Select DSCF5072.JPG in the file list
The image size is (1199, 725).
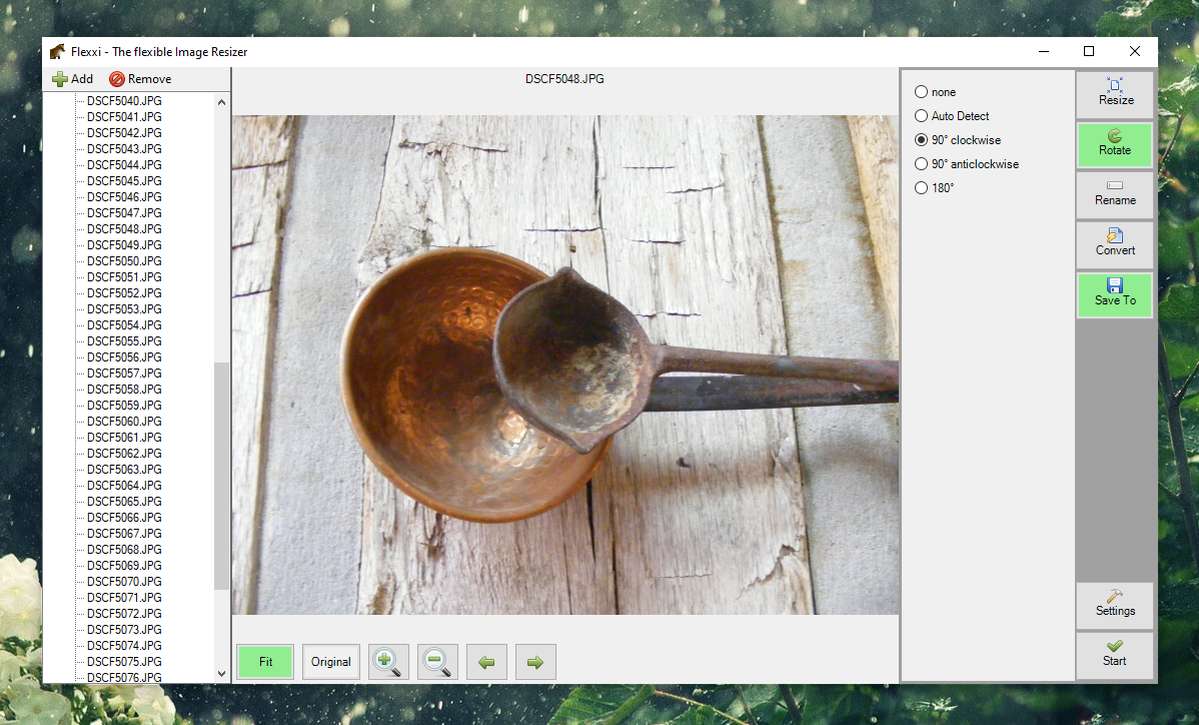coord(124,615)
